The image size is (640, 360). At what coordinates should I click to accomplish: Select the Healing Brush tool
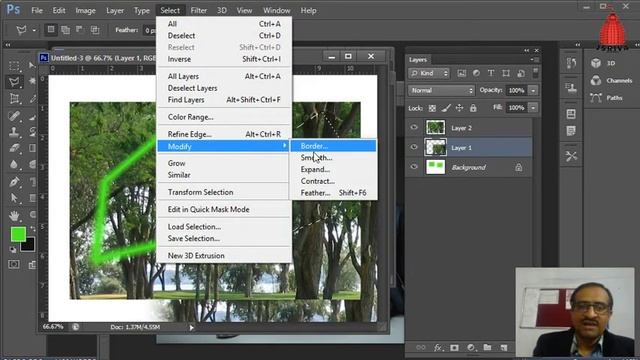click(x=14, y=116)
